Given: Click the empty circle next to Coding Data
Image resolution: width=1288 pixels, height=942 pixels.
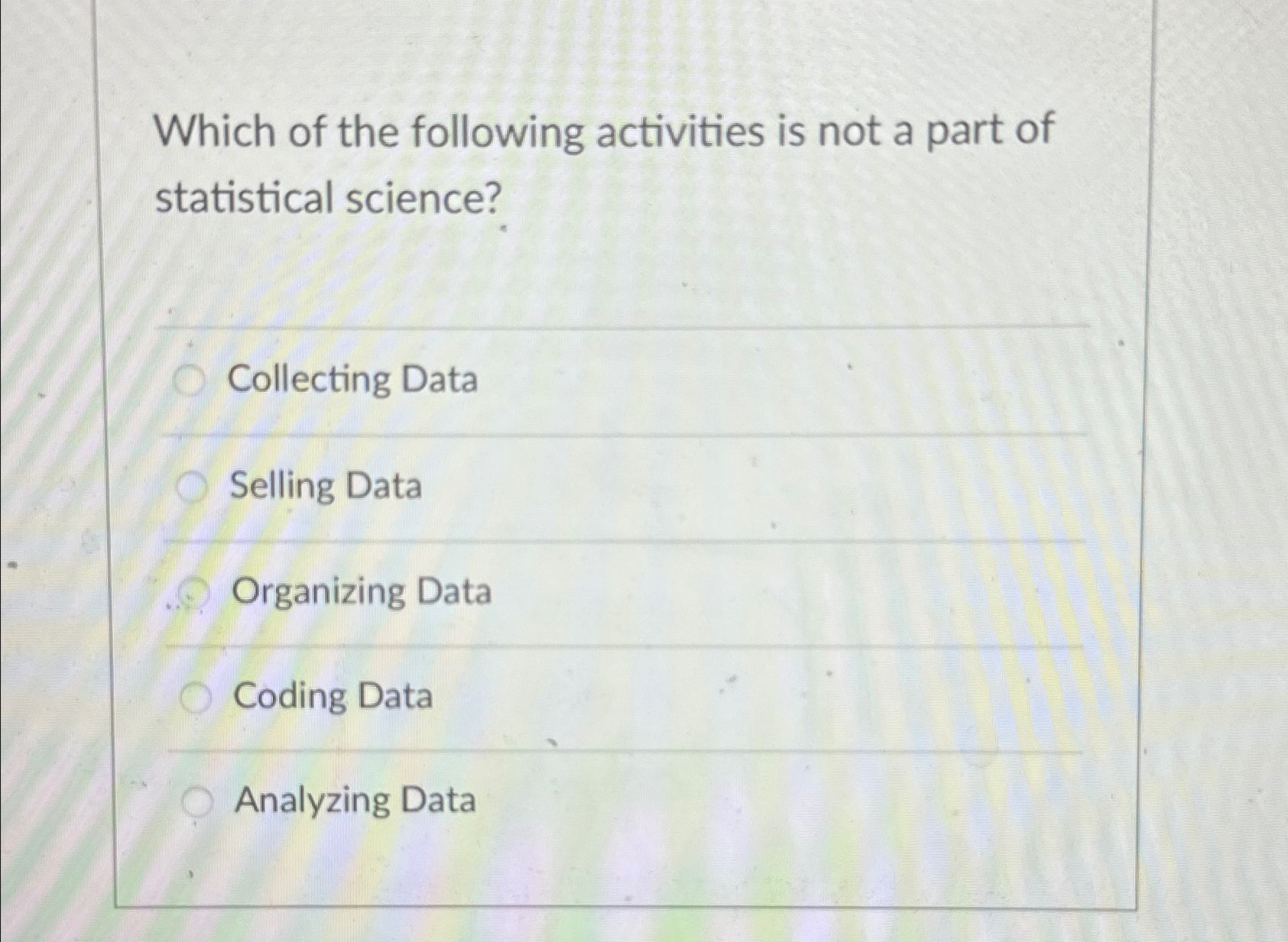Looking at the screenshot, I should [x=198, y=697].
